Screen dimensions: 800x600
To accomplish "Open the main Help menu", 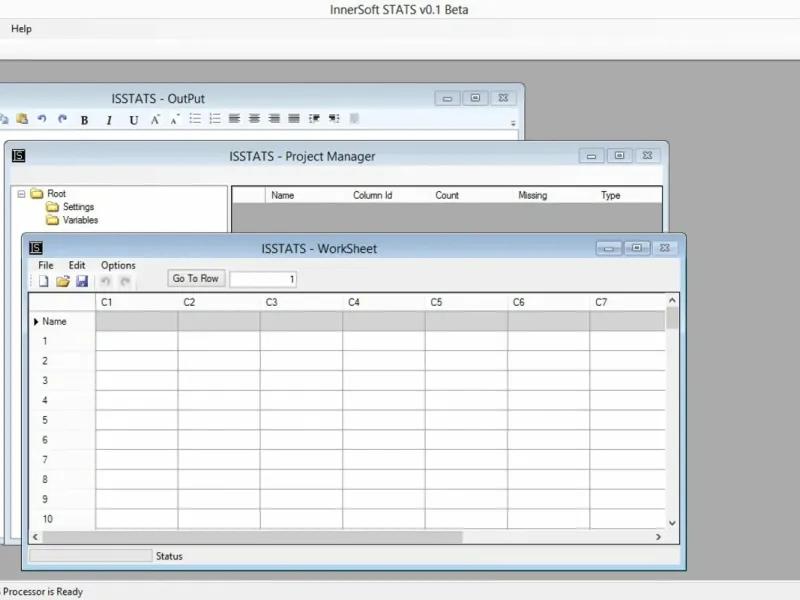I will (x=21, y=29).
